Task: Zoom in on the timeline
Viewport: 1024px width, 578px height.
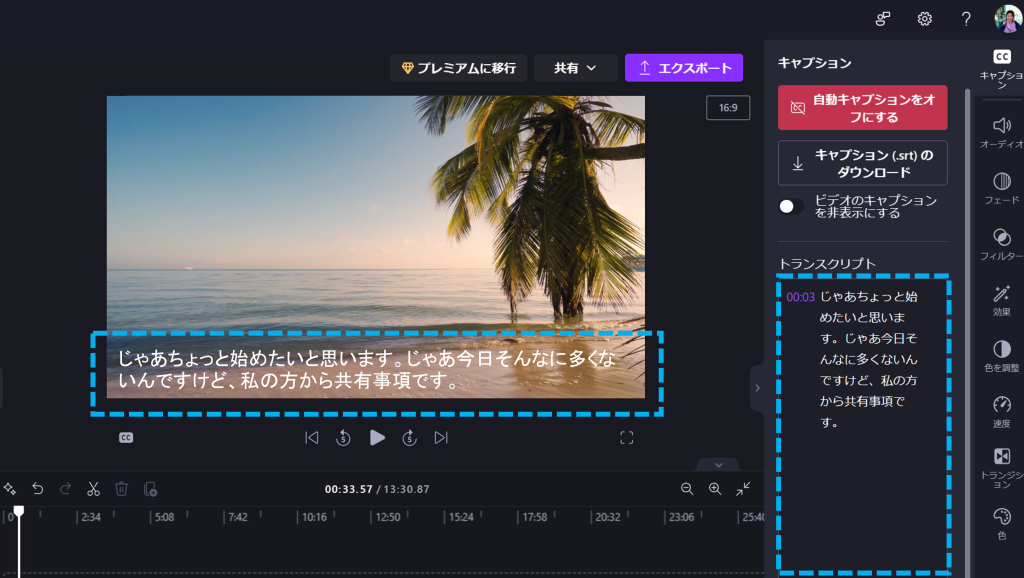Action: tap(714, 489)
